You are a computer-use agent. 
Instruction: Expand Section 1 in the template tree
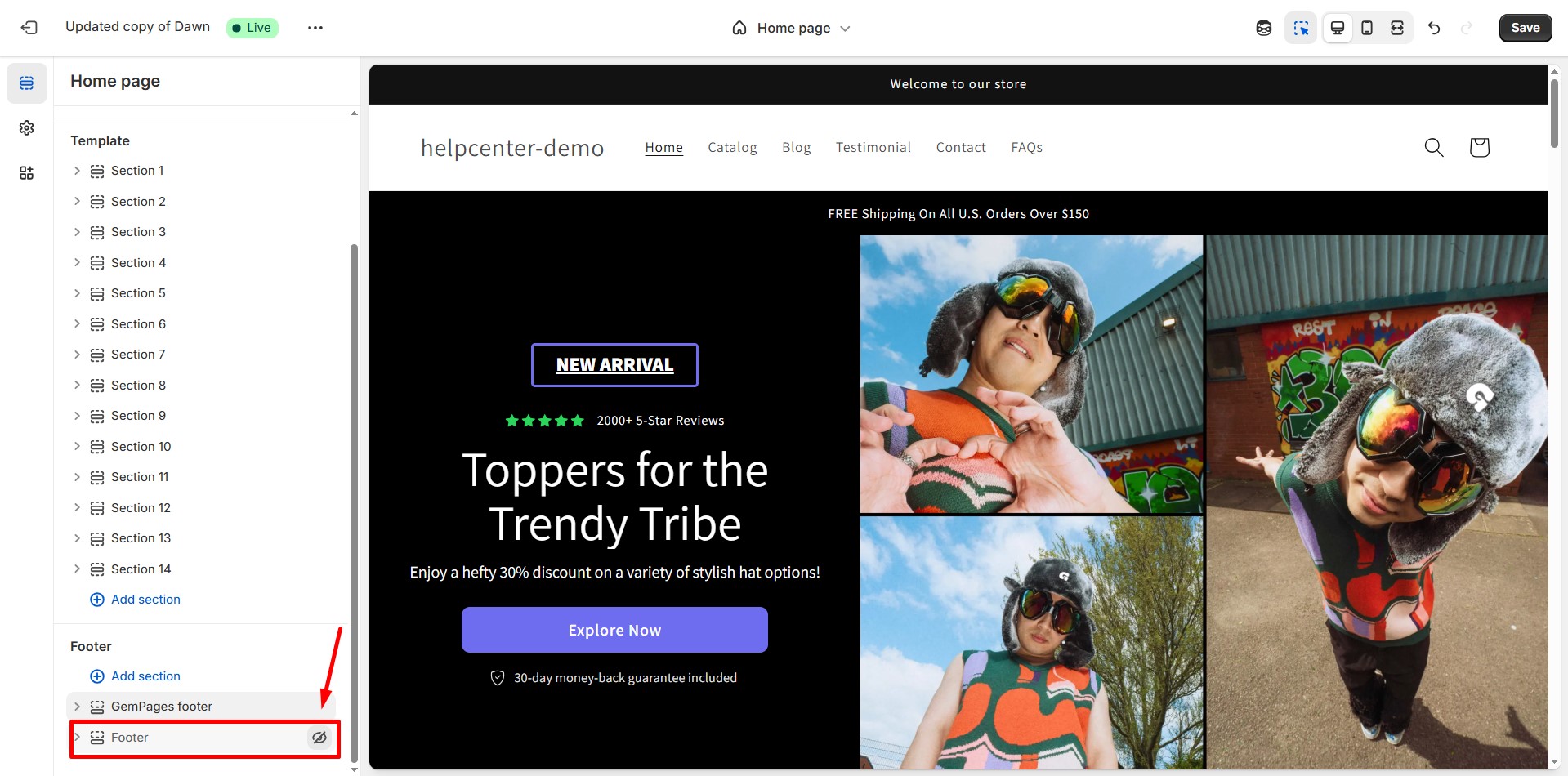click(x=77, y=171)
